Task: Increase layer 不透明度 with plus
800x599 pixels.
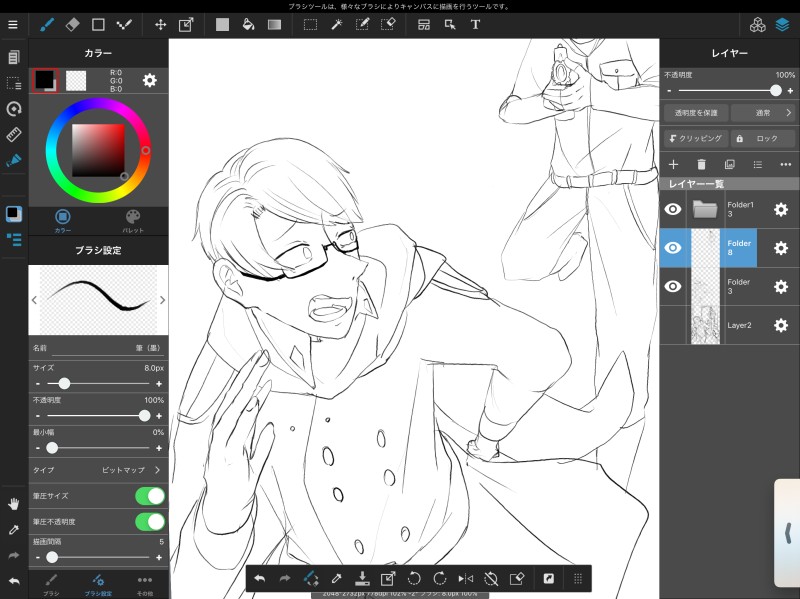Action: tap(790, 91)
